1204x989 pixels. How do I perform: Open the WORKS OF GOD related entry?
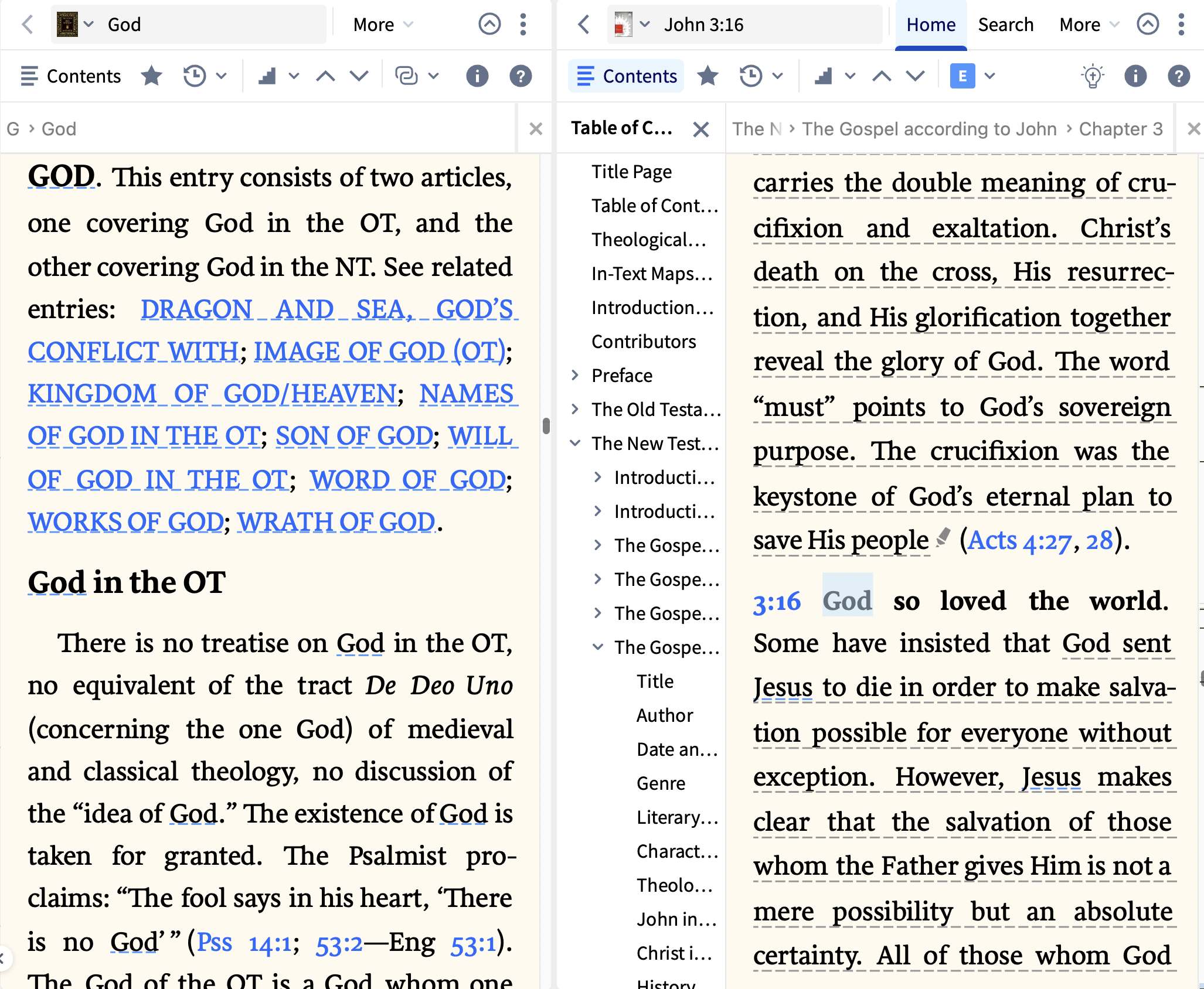125,522
